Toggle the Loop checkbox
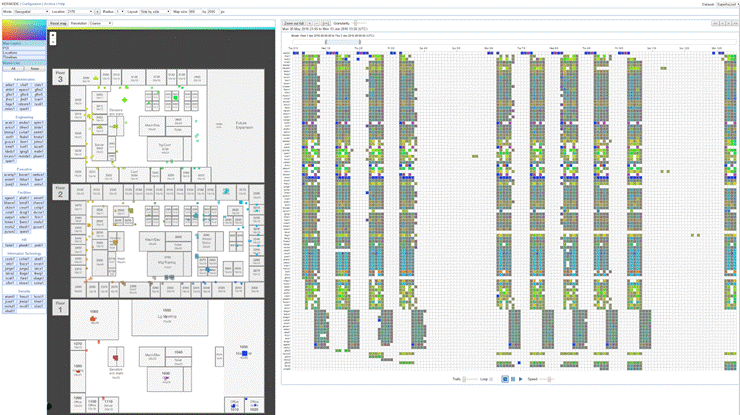The image size is (740, 415). point(493,379)
